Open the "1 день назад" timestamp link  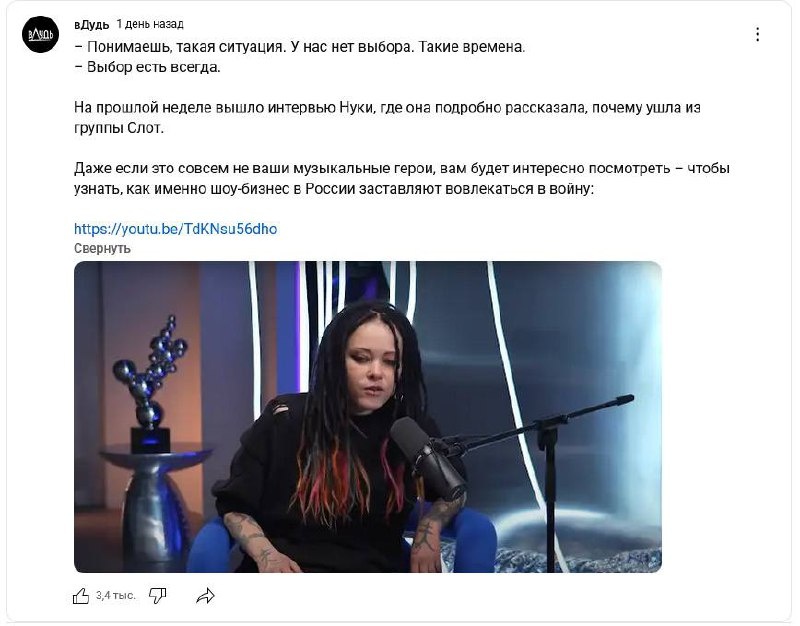(x=149, y=24)
